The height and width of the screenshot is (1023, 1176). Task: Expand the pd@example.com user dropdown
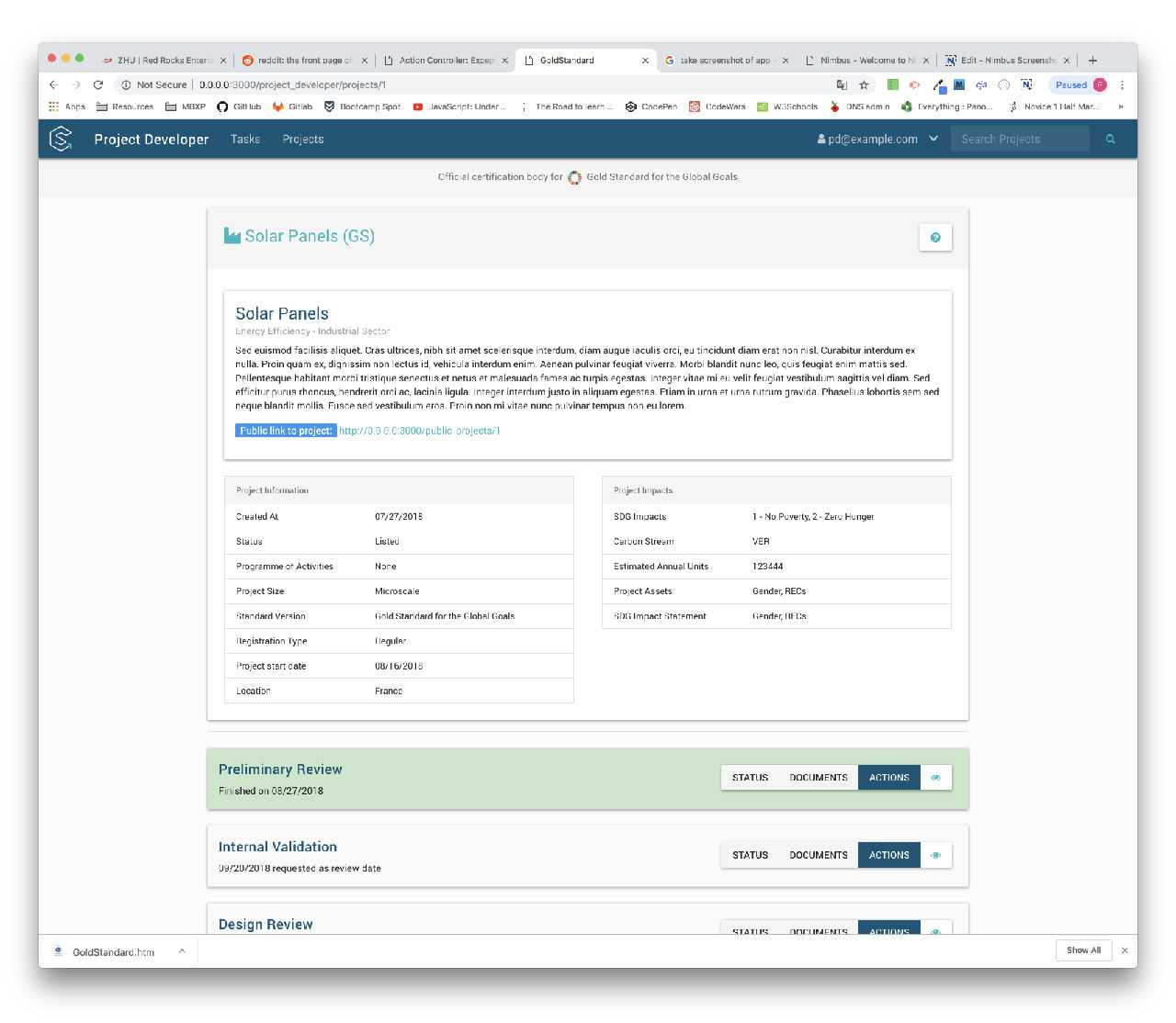(933, 139)
